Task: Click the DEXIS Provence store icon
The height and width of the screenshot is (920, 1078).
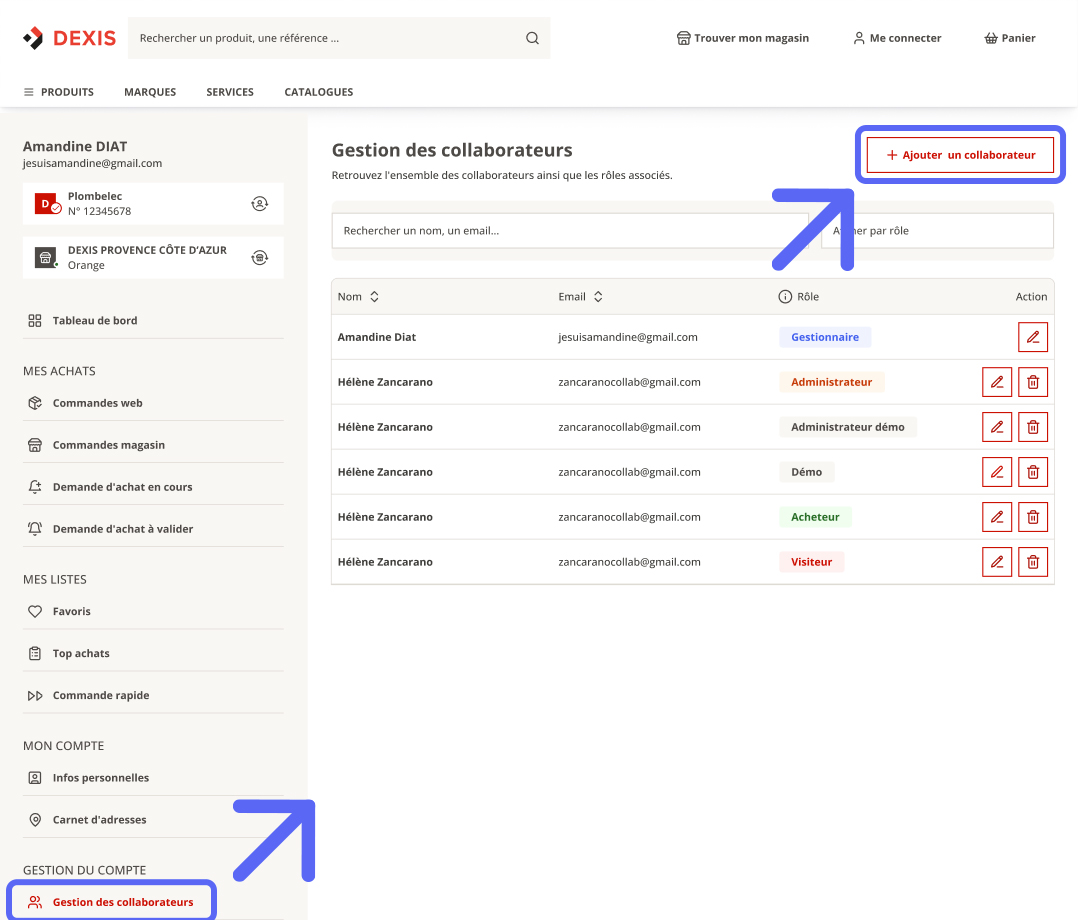Action: point(46,258)
